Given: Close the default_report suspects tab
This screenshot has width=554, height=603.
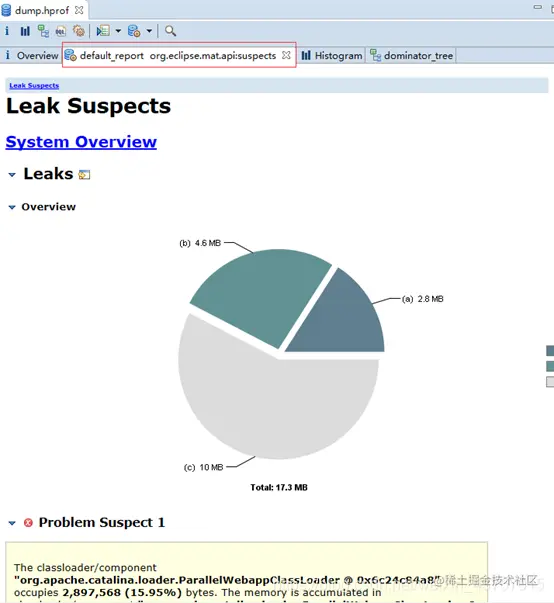Looking at the screenshot, I should pyautogui.click(x=286, y=55).
